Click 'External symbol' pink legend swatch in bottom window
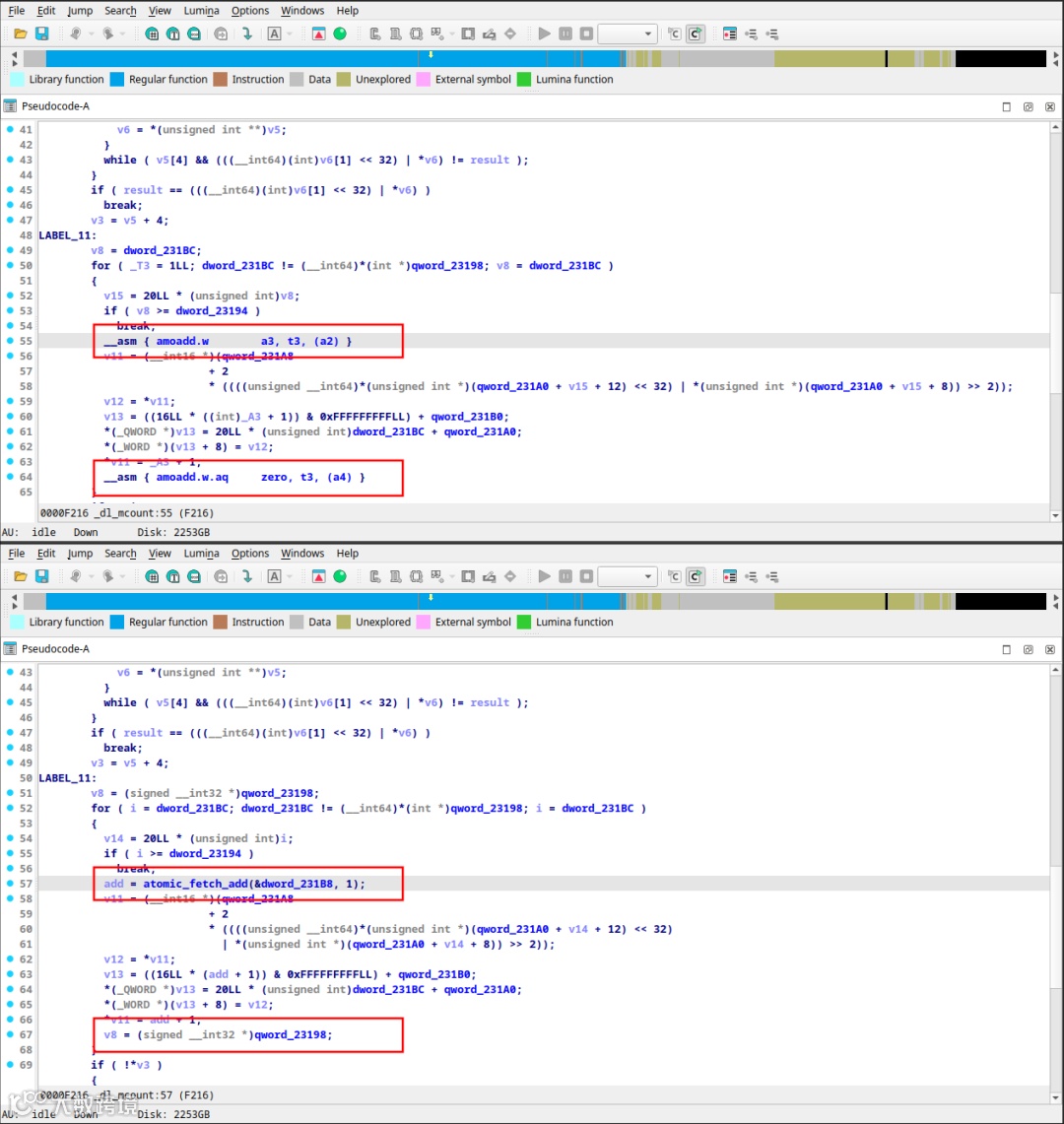Screen dimensions: 1064x1124 pos(423,622)
